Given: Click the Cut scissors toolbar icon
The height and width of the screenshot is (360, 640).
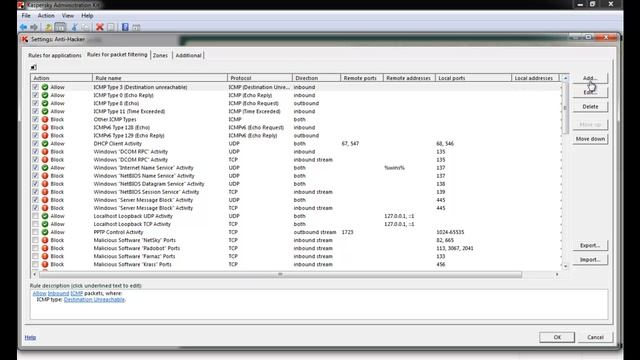Looking at the screenshot, I should click(74, 27).
